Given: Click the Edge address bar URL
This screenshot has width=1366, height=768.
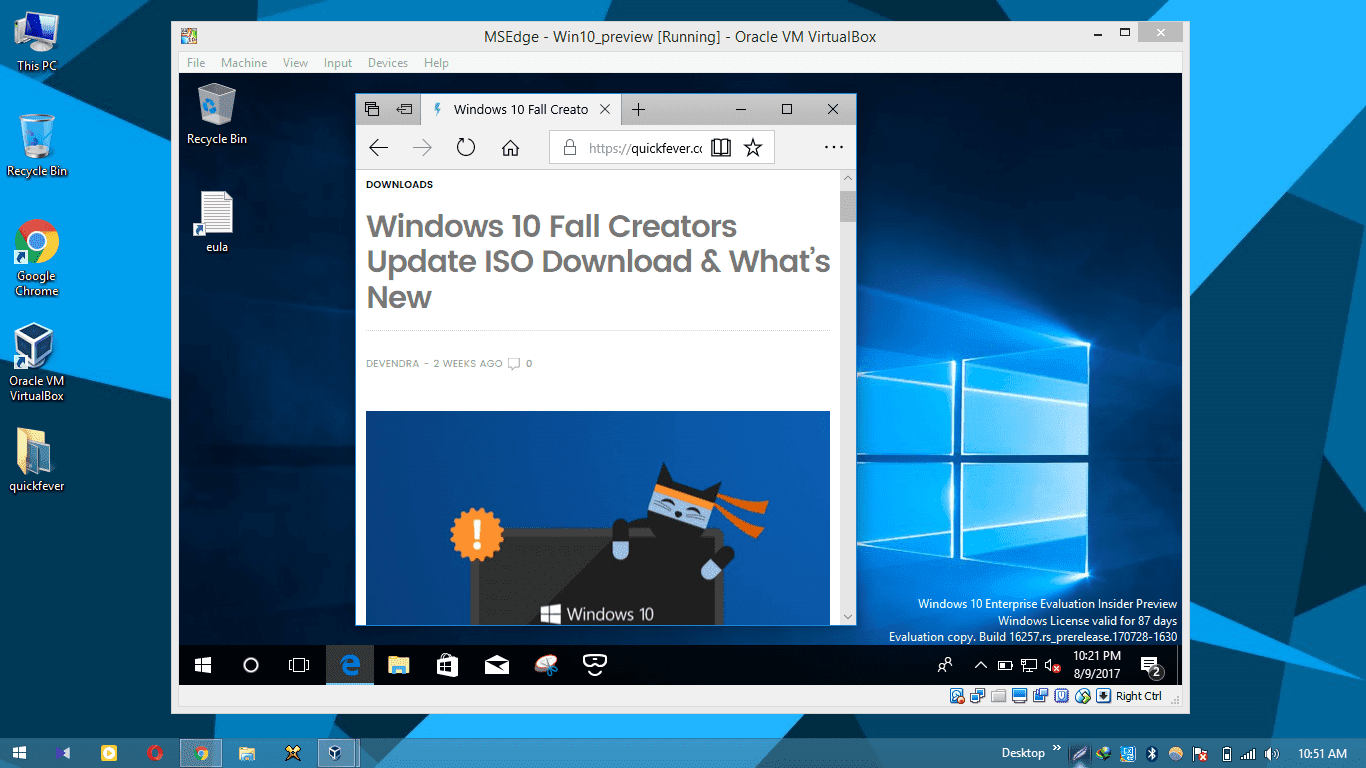Looking at the screenshot, I should 645,148.
